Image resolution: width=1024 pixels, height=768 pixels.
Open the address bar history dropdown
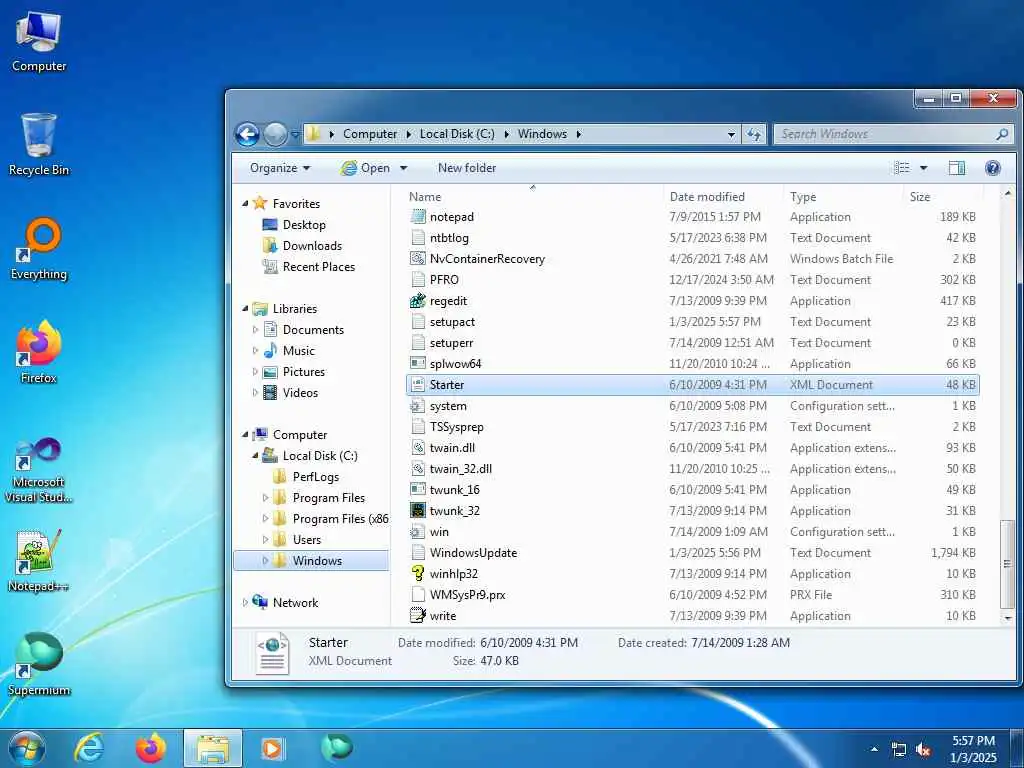tap(731, 135)
